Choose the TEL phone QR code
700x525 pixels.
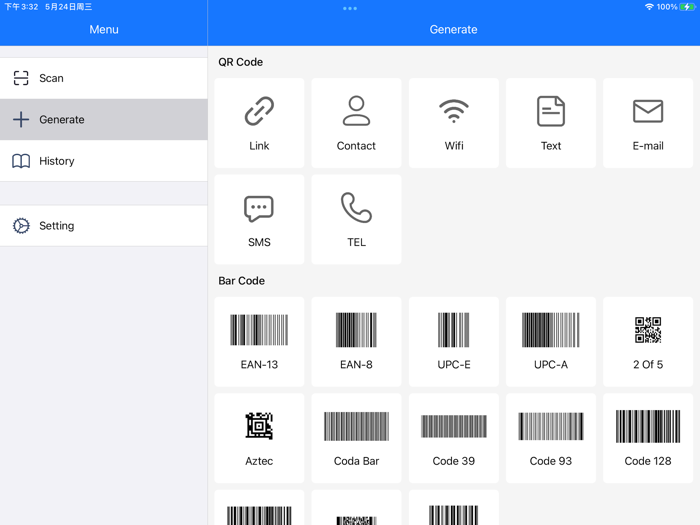356,220
